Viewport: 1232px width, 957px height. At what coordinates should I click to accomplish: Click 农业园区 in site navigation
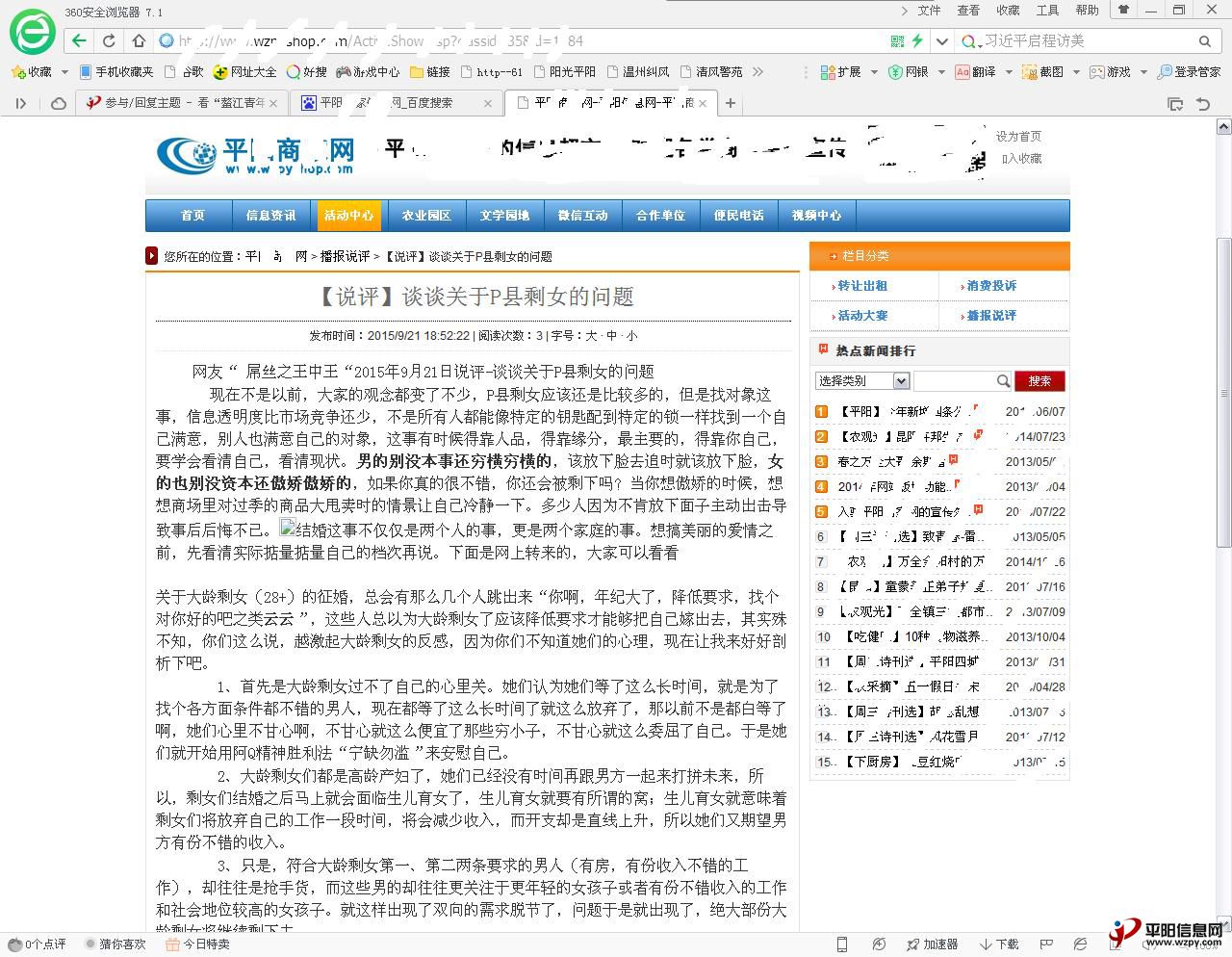click(x=426, y=216)
